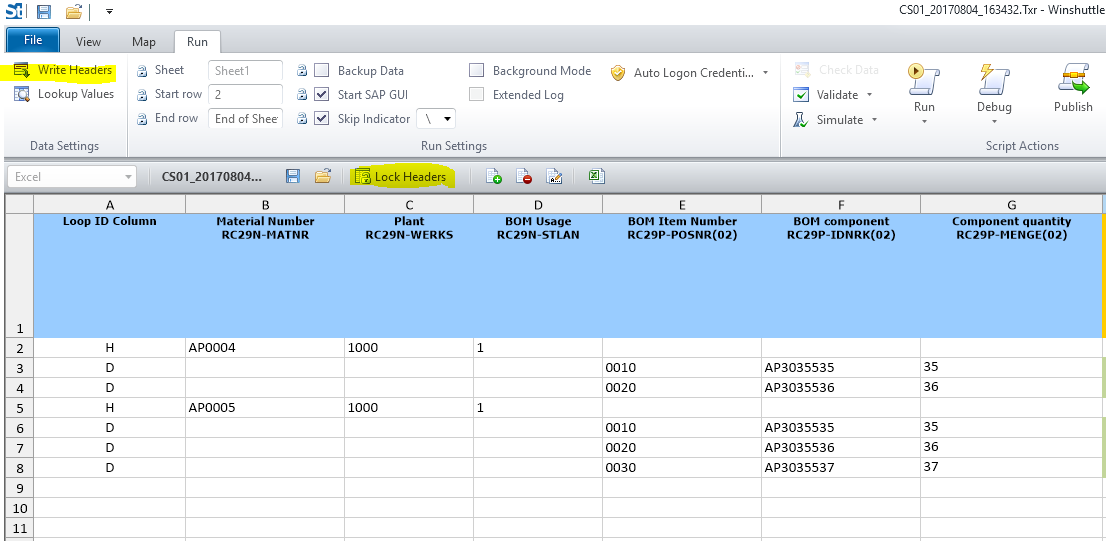Click the Start row input field
Viewport: 1106px width, 541px height.
click(245, 94)
